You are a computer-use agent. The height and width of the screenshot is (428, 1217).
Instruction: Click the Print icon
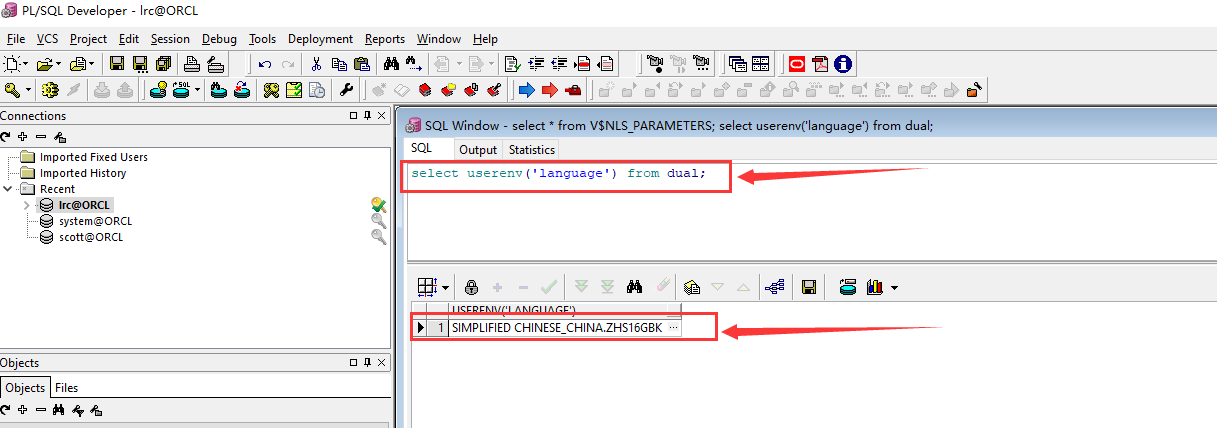193,64
